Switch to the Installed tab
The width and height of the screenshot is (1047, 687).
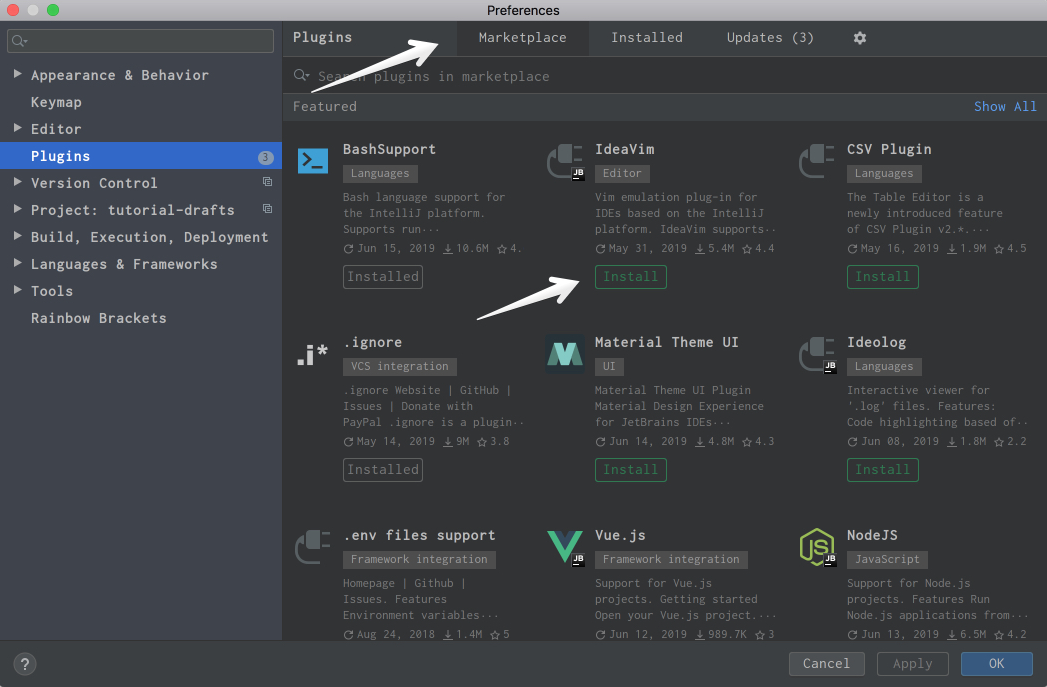(647, 38)
